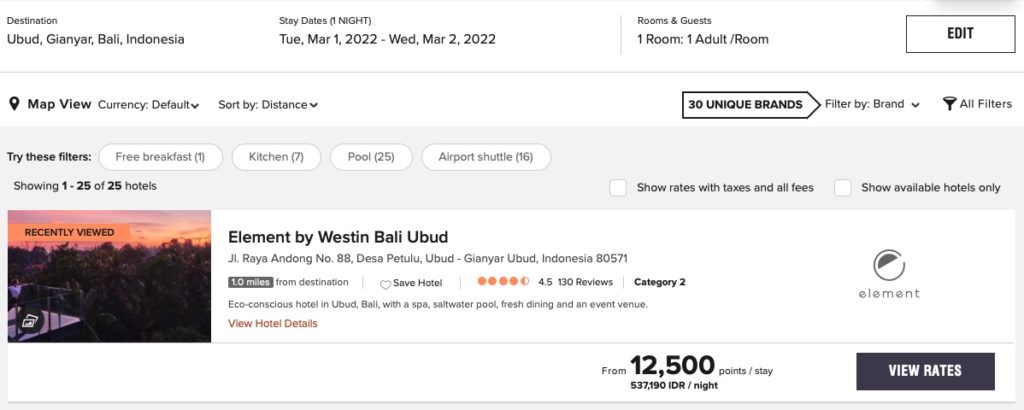Open the View Hotel Details link
The height and width of the screenshot is (410, 1024).
pyautogui.click(x=273, y=323)
